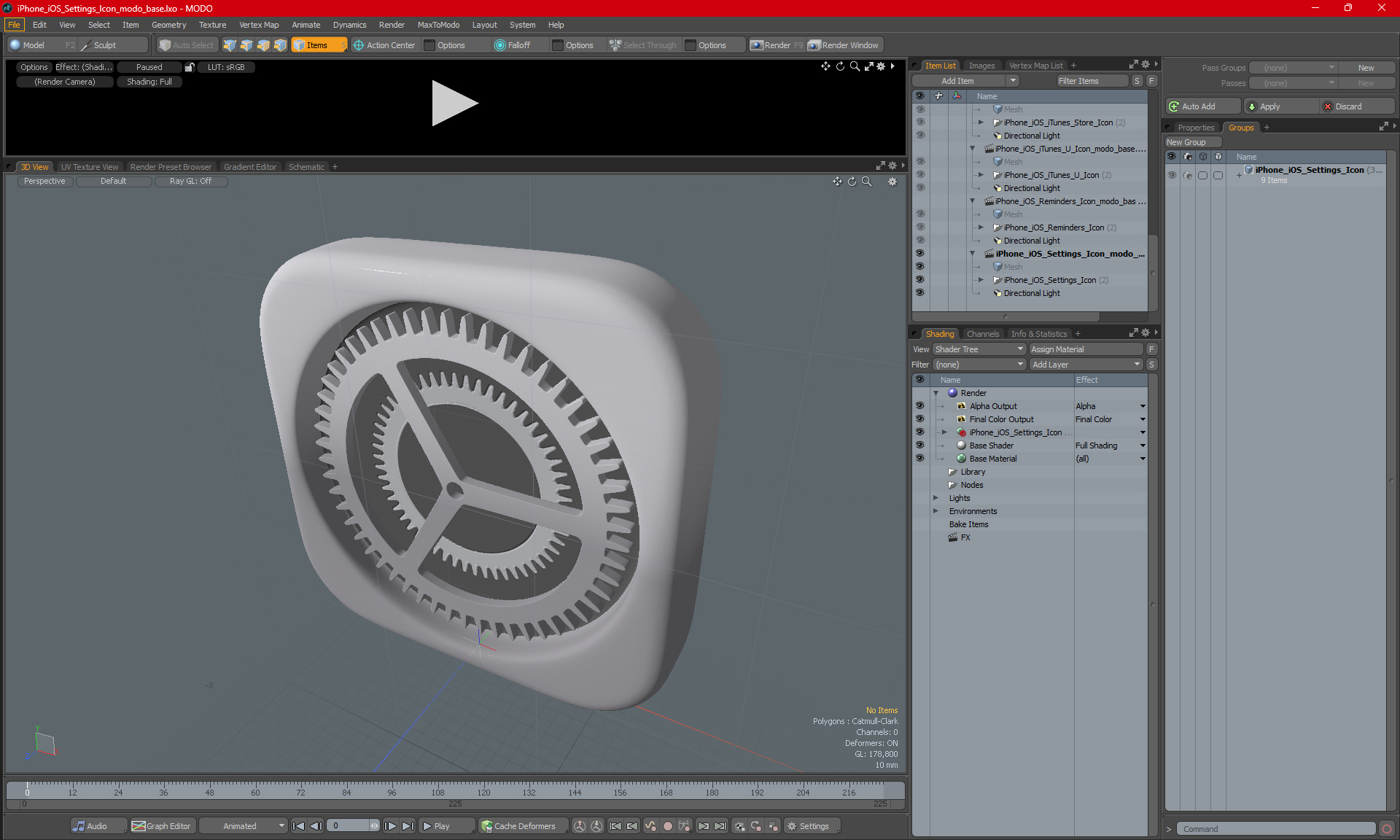1400x840 pixels.
Task: Click 3D viewport zoom magnifier icon
Action: [x=866, y=182]
